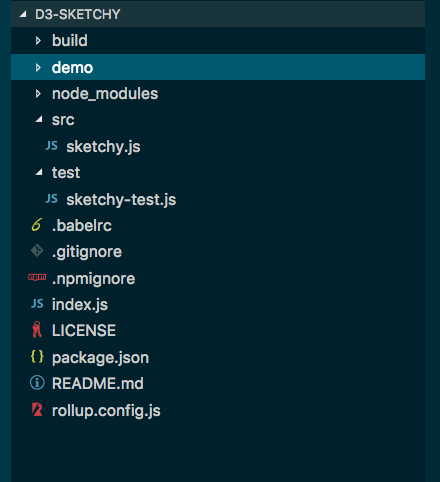Expand the build folder arrow
This screenshot has height=482, width=440.
(38, 41)
